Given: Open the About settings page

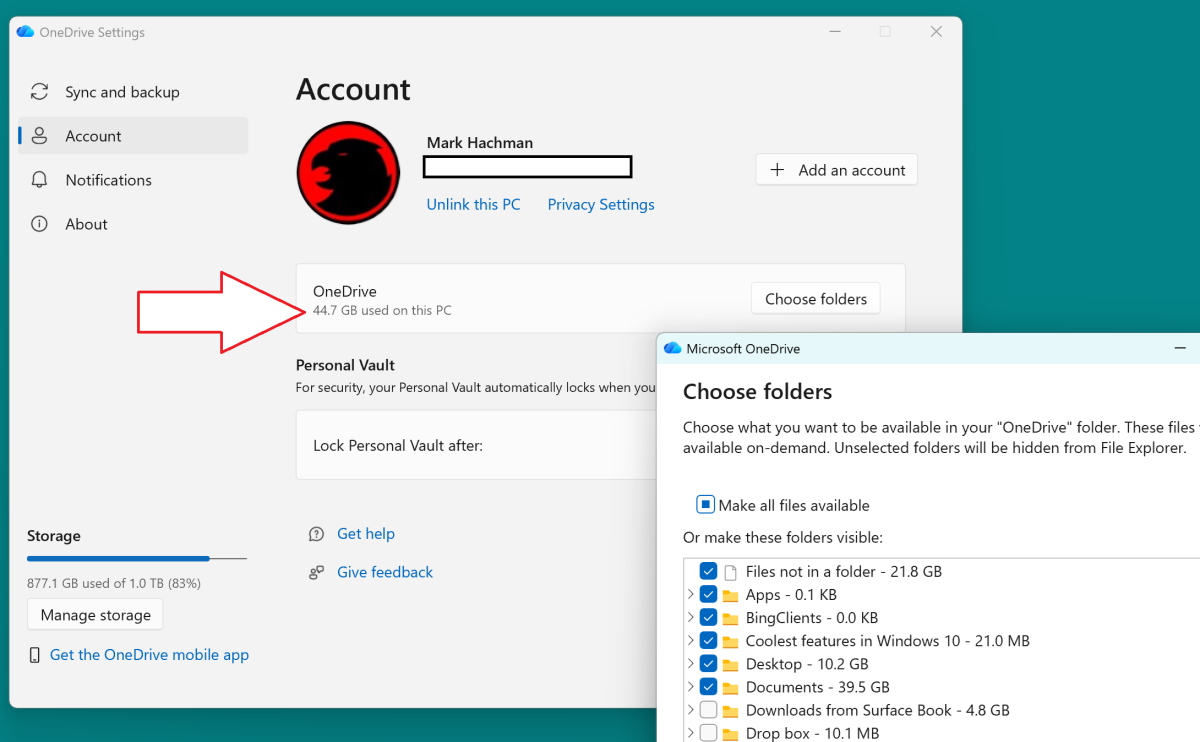Looking at the screenshot, I should tap(133, 224).
